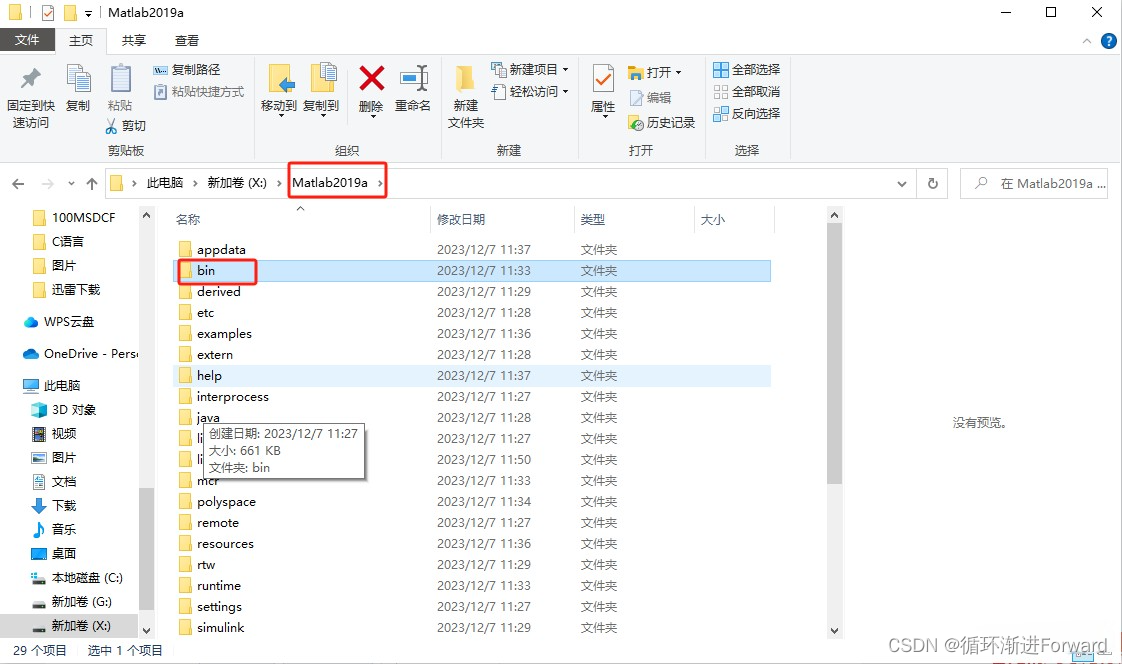Sort by Name (名称) column

click(x=188, y=220)
